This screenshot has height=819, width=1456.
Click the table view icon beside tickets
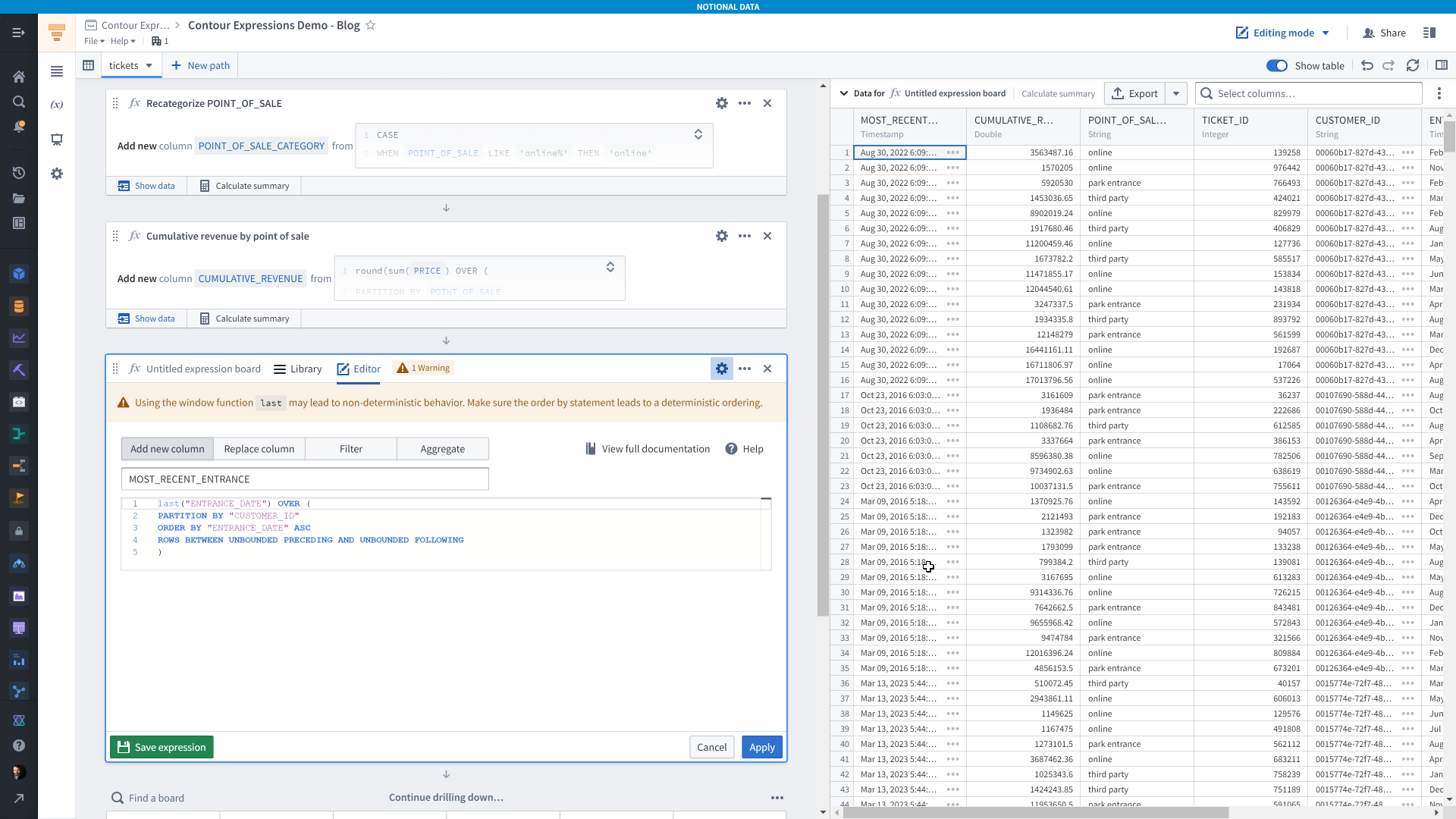pyautogui.click(x=89, y=65)
